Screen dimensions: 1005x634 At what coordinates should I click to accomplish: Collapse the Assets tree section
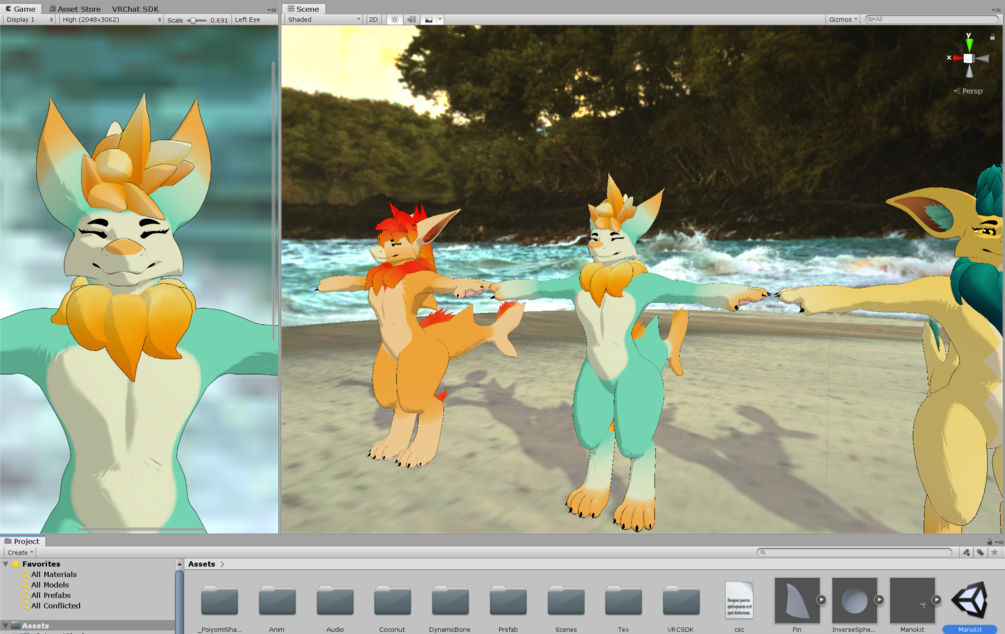(x=6, y=626)
